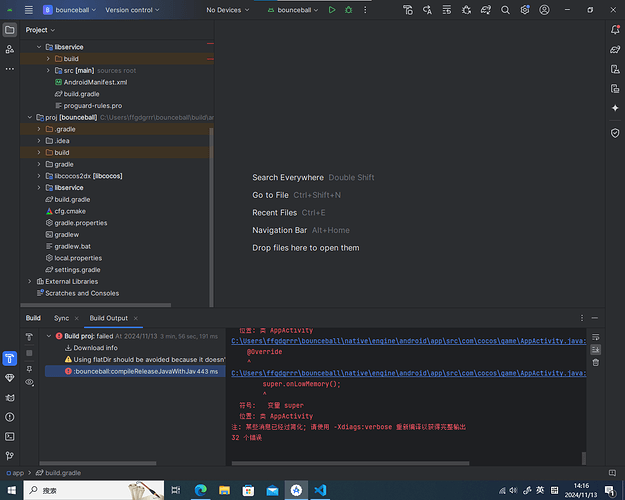Image resolution: width=625 pixels, height=500 pixels.
Task: Collapse the proj [bounceball] node
Action: point(29,117)
